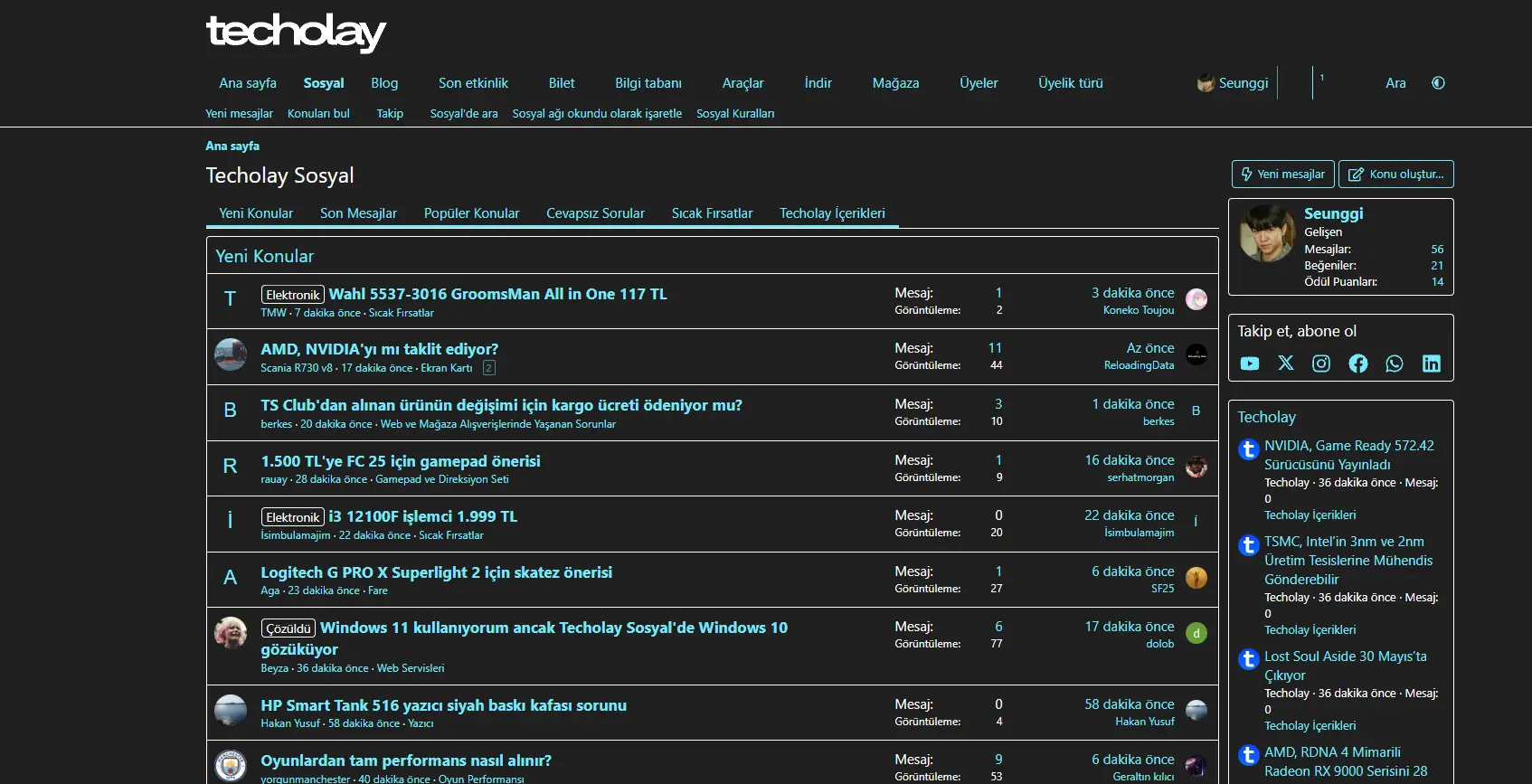Click the Konuları bul sub-navigation link
Image resolution: width=1532 pixels, height=784 pixels.
(318, 114)
